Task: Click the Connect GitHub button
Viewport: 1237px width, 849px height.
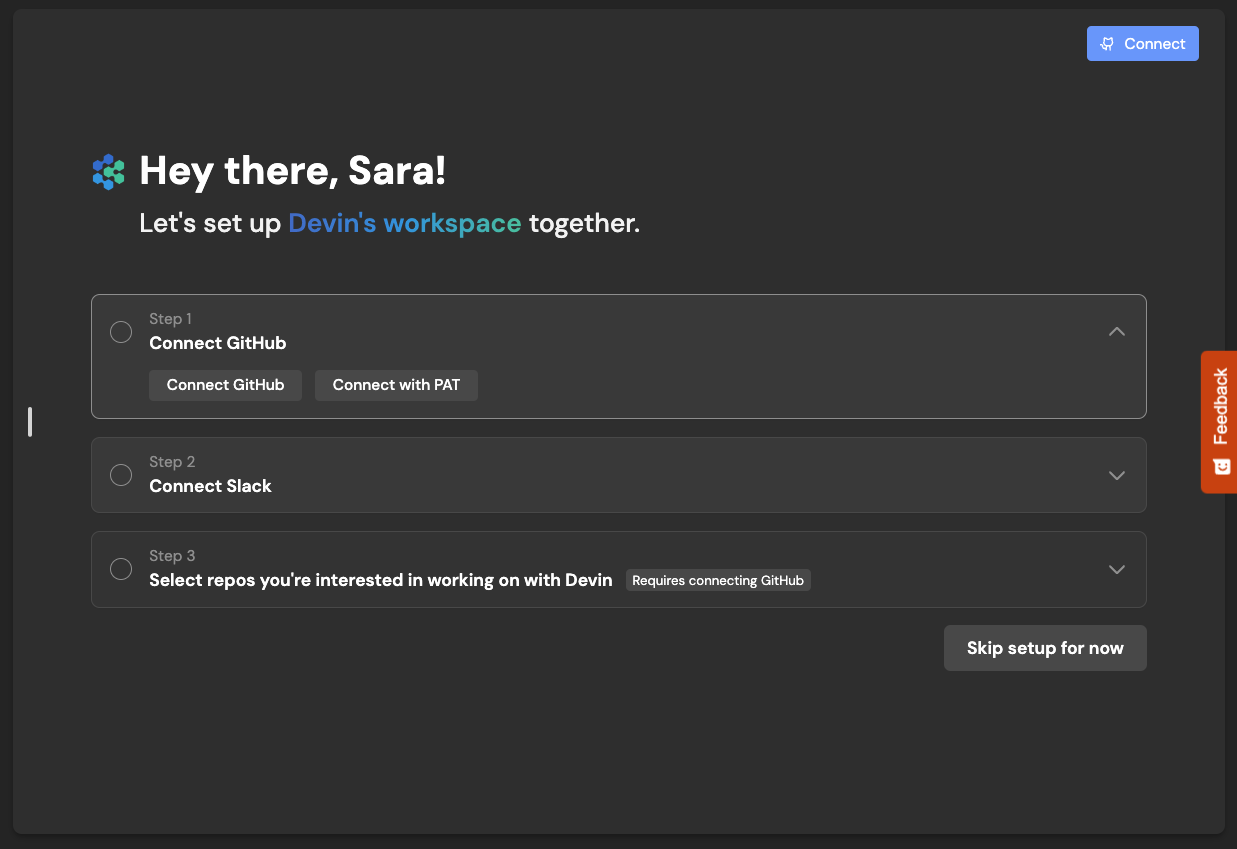Action: (225, 385)
